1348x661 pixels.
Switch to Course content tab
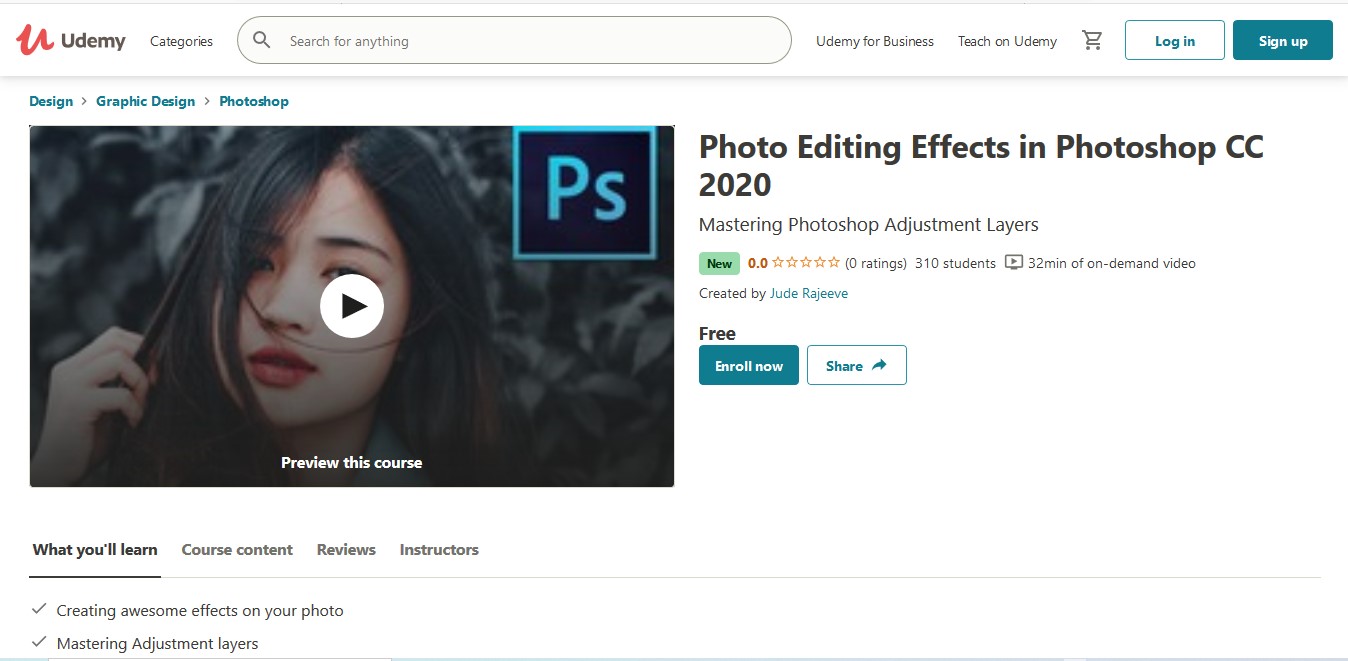coord(237,550)
